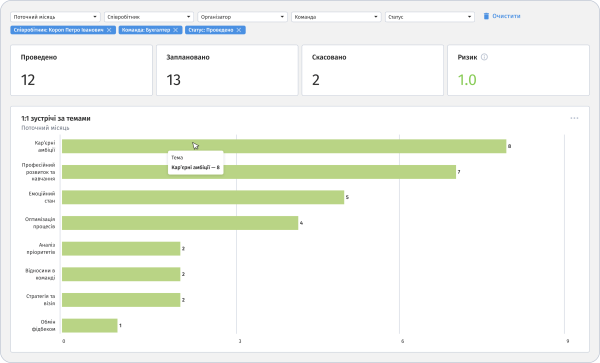The image size is (600, 363).
Task: Click the Стратегія та візія bar
Action: click(121, 300)
